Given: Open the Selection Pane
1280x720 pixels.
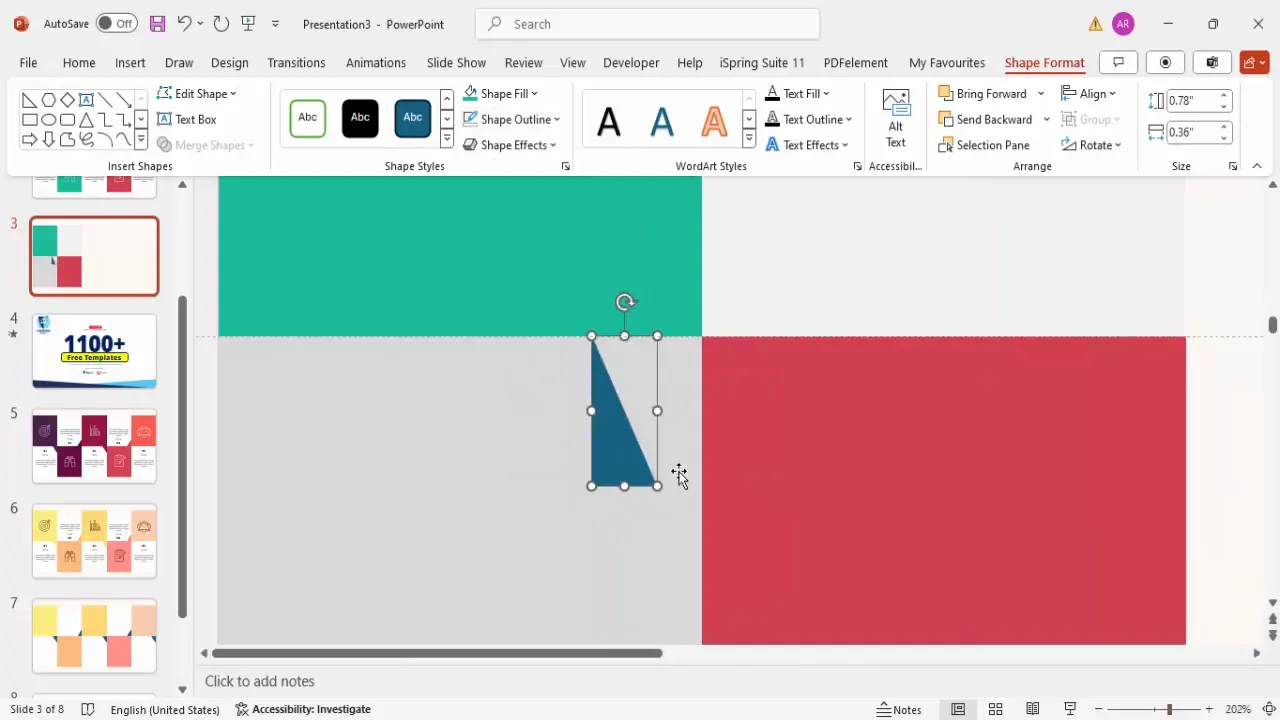Looking at the screenshot, I should pyautogui.click(x=984, y=145).
